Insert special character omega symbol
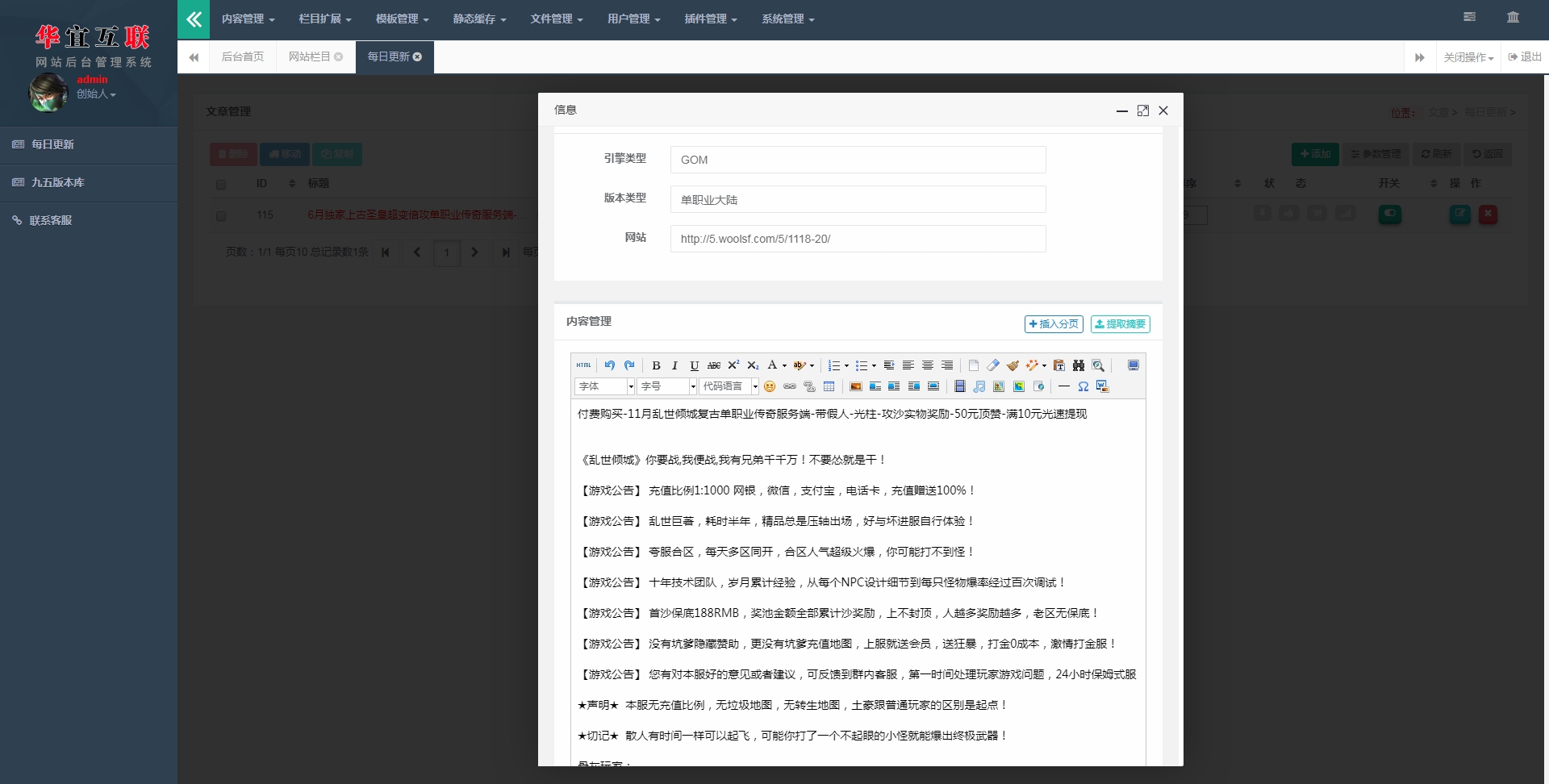The image size is (1549, 784). tap(1083, 386)
